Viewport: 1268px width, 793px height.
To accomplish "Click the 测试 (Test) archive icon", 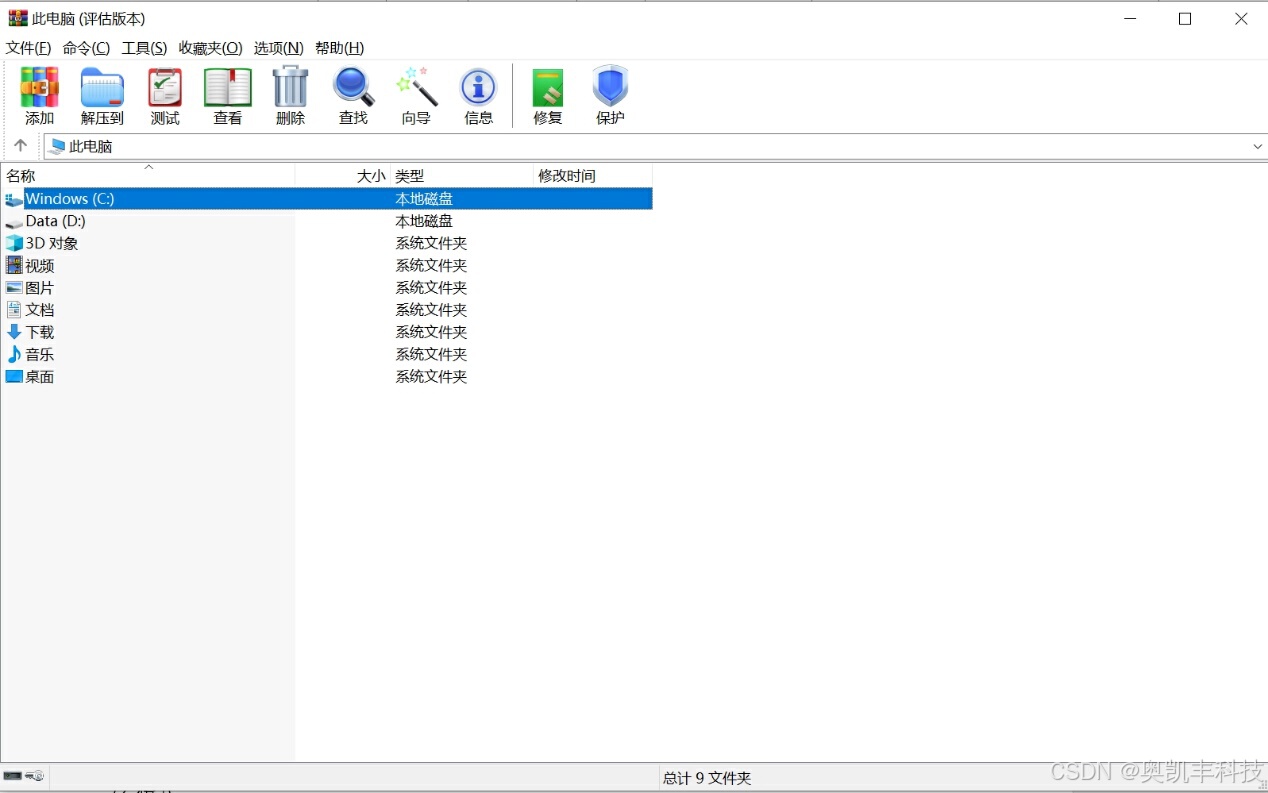I will coord(164,95).
